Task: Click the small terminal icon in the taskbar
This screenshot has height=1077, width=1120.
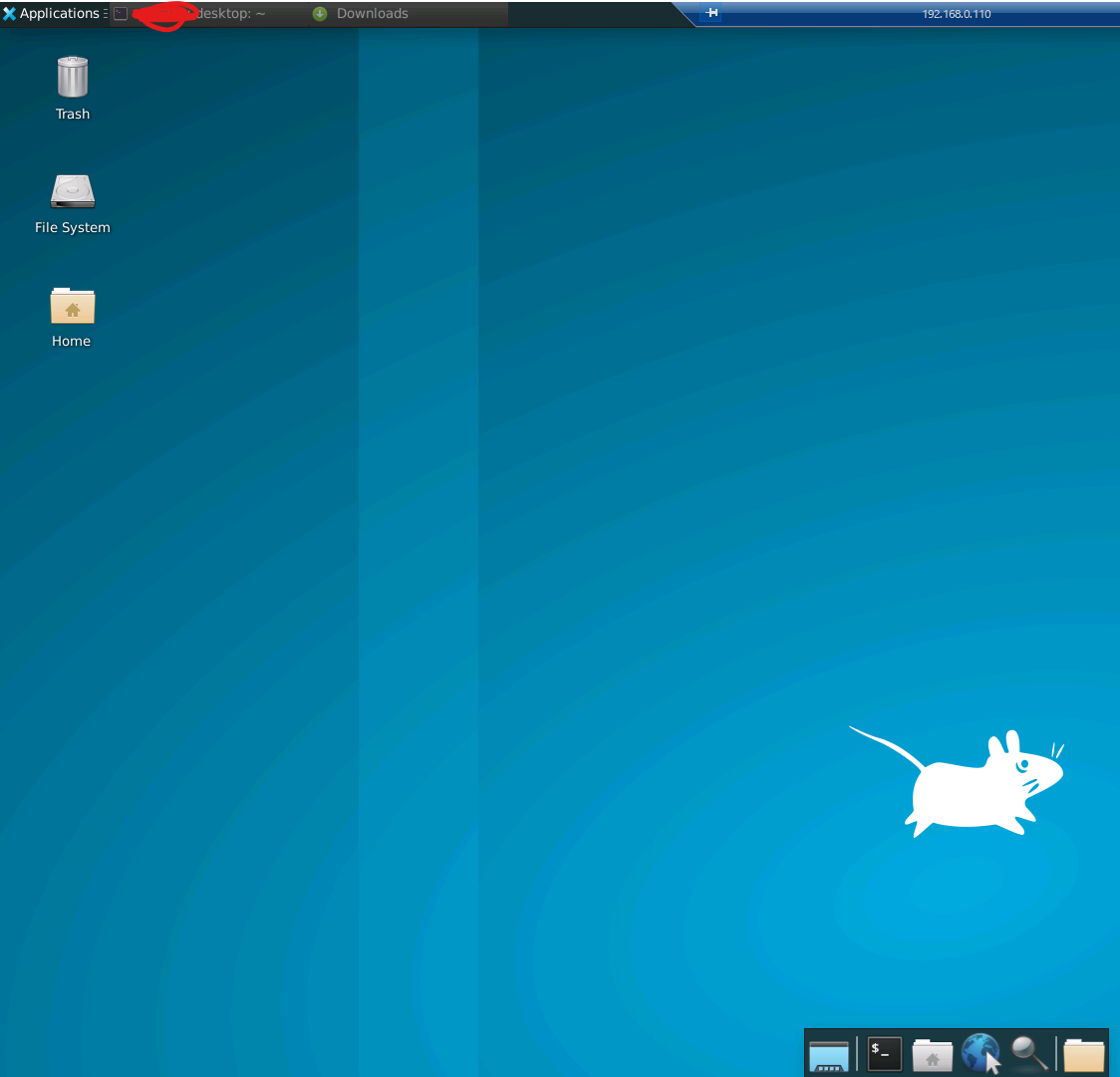Action: pos(121,13)
